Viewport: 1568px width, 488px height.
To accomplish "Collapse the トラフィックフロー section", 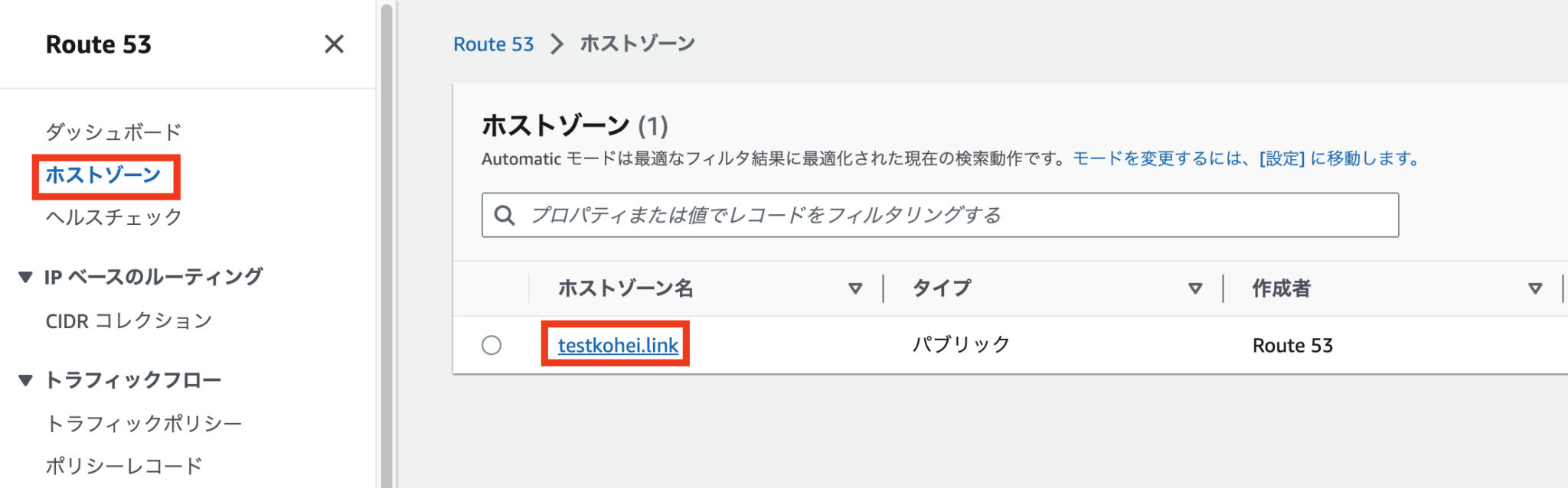I will tap(24, 379).
